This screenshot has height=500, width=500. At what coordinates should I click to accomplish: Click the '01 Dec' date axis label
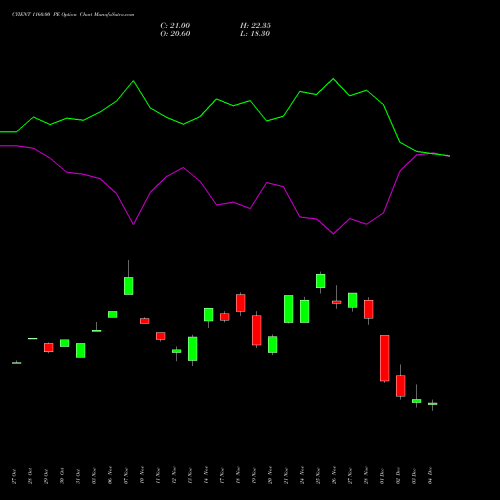[x=382, y=476]
